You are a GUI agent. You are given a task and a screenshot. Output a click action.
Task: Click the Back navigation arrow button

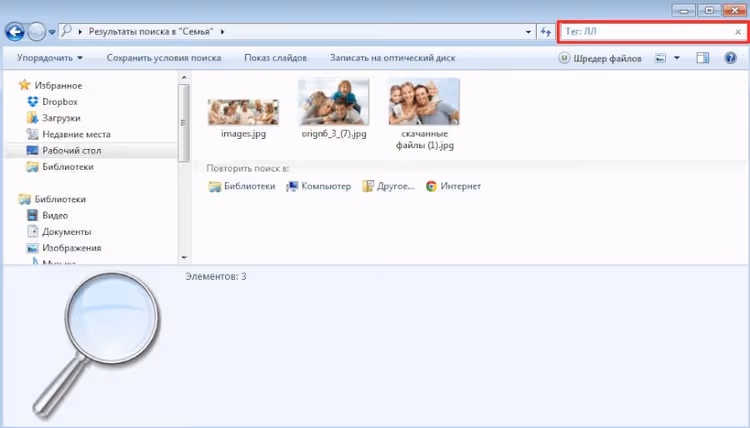coord(15,32)
